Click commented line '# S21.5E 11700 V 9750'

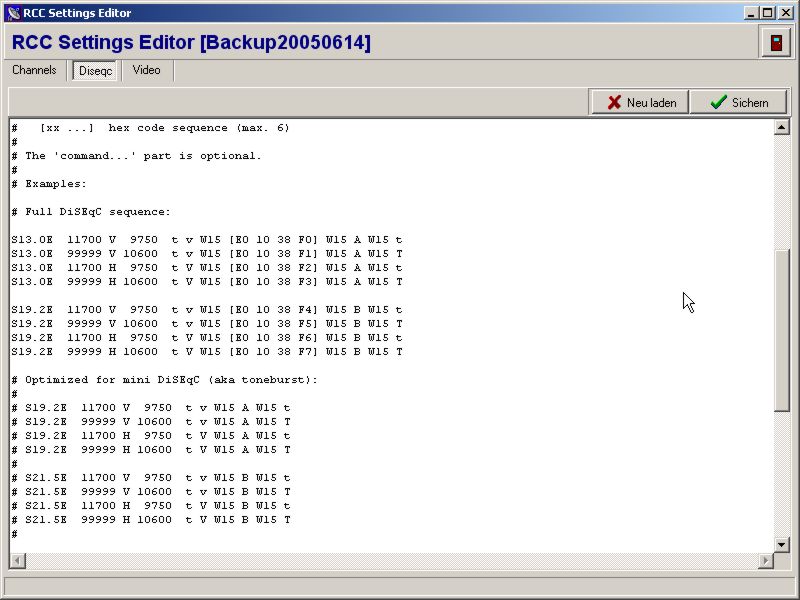click(x=151, y=478)
